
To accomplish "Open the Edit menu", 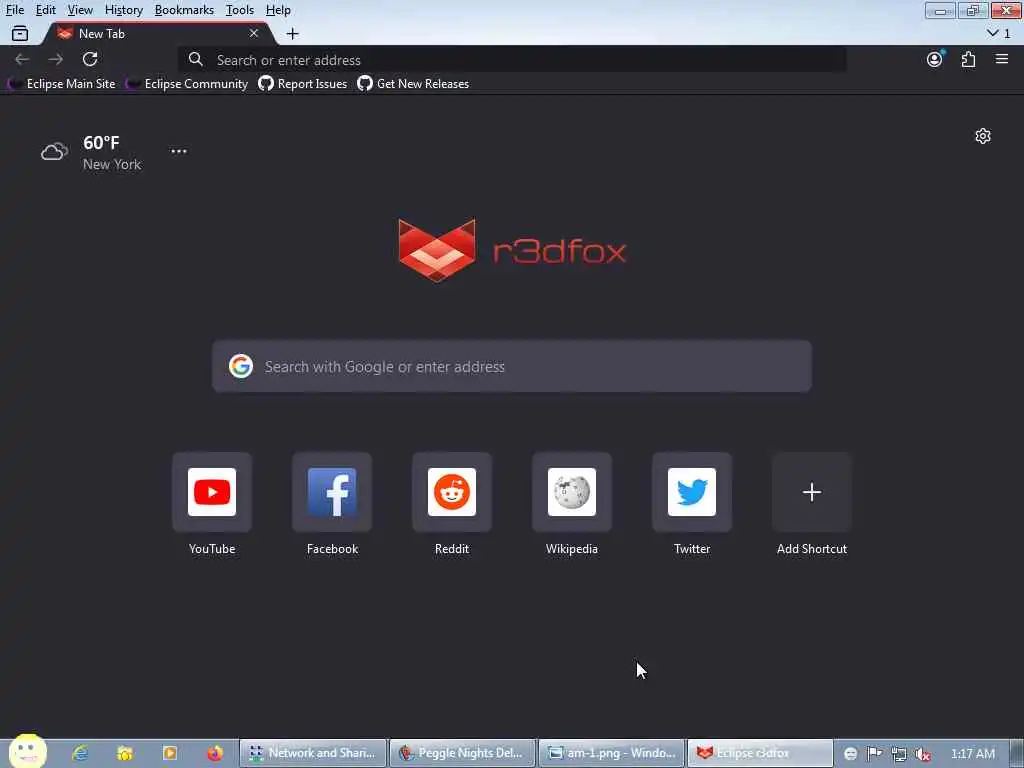I will [x=46, y=10].
